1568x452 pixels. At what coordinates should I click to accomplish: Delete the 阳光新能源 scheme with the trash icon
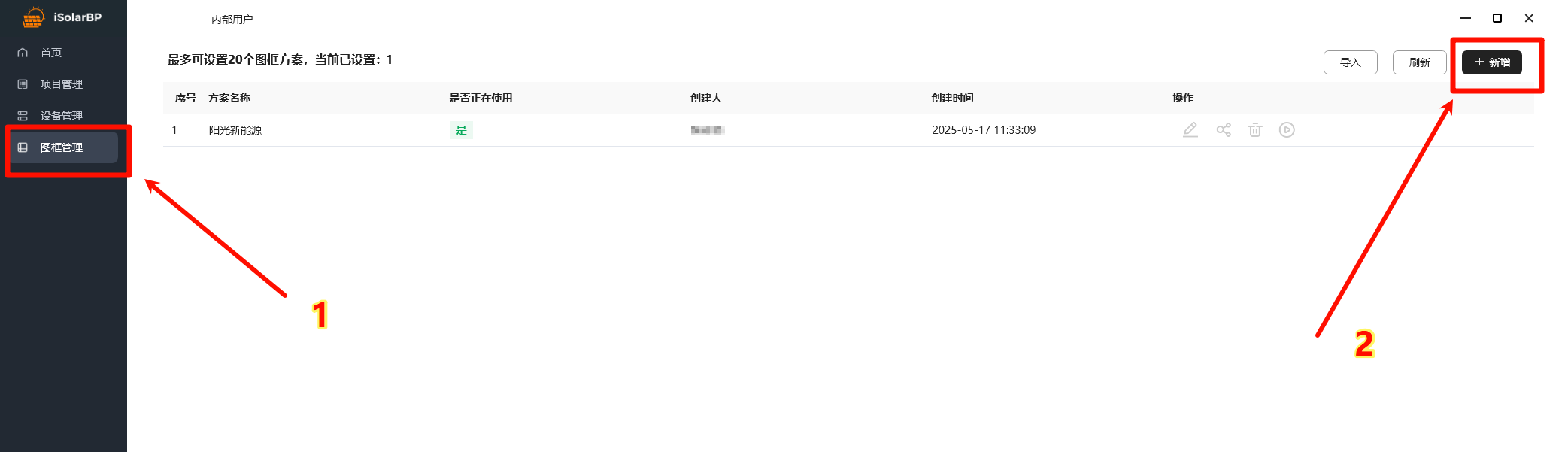coord(1255,130)
